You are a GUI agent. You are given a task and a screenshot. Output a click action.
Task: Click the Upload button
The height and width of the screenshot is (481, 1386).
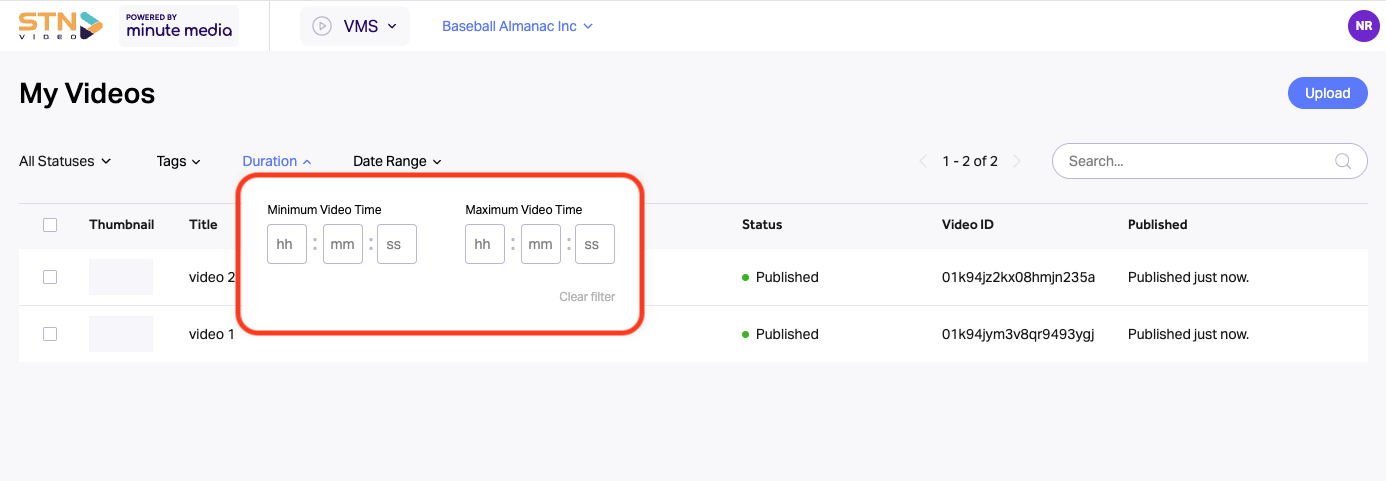(x=1327, y=93)
